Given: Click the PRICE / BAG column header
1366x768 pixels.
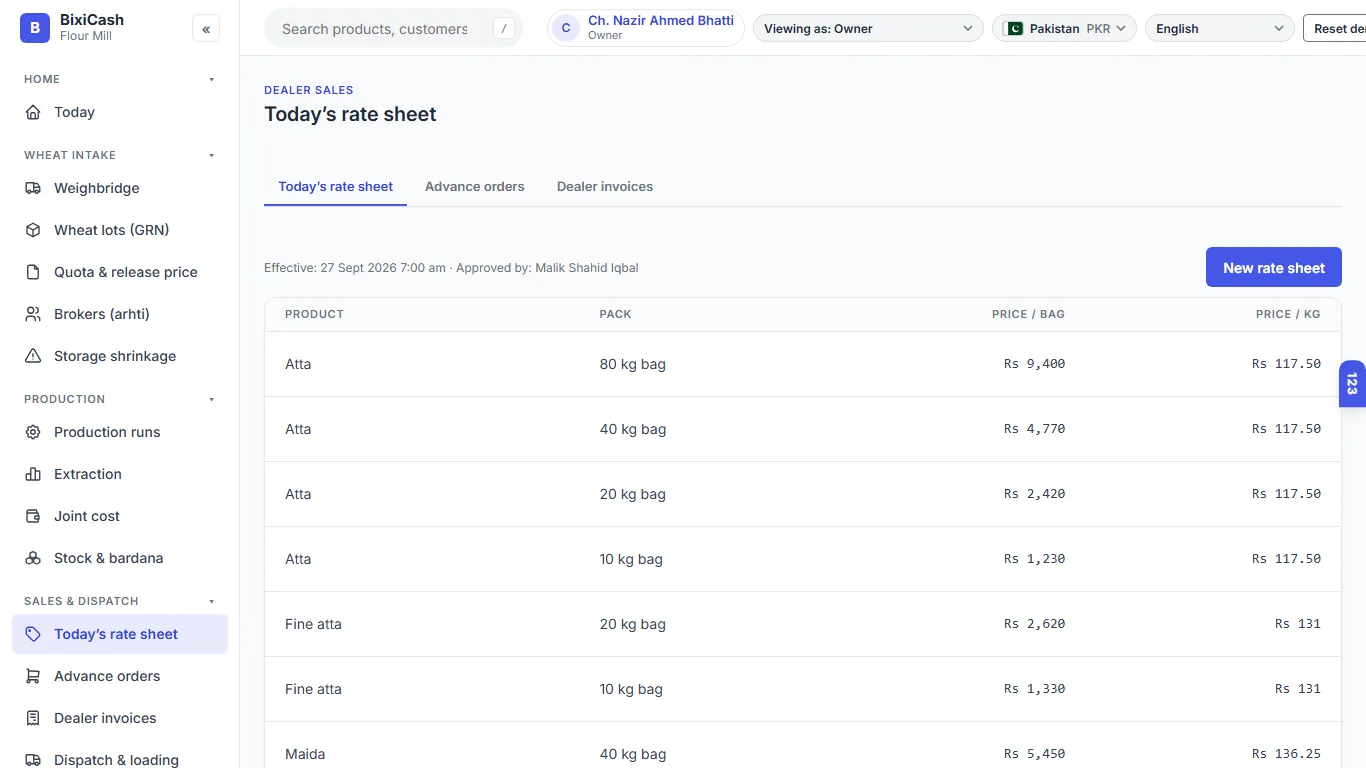Looking at the screenshot, I should [1028, 314].
